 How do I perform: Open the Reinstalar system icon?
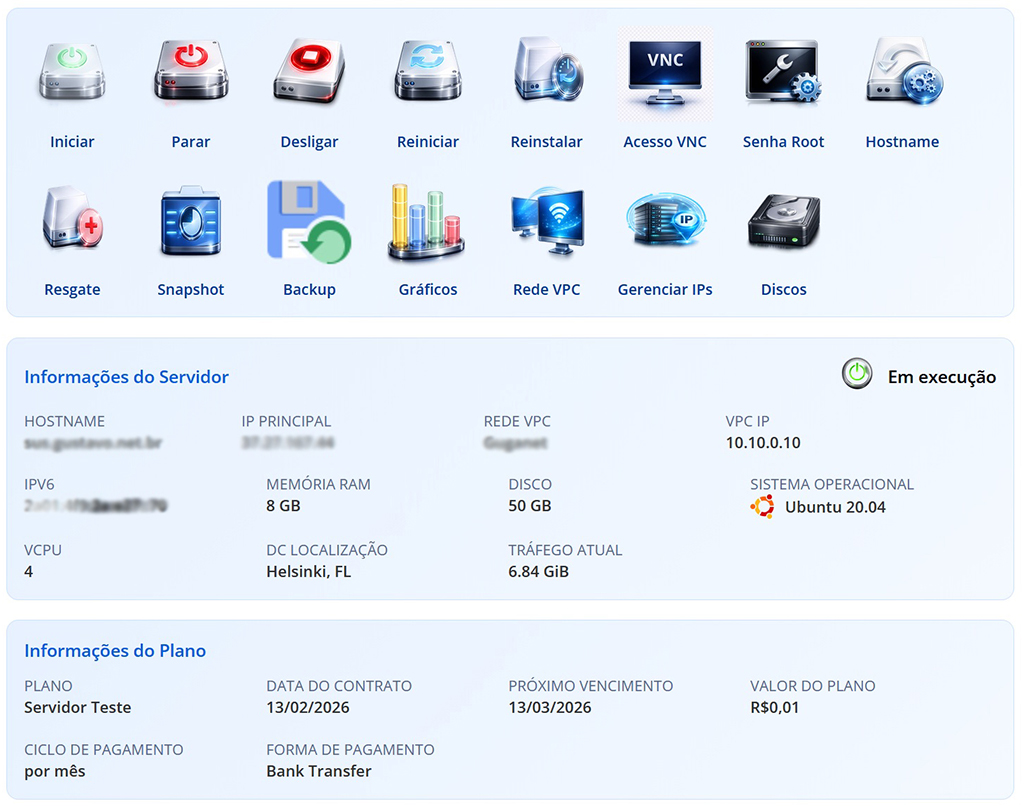pos(546,70)
